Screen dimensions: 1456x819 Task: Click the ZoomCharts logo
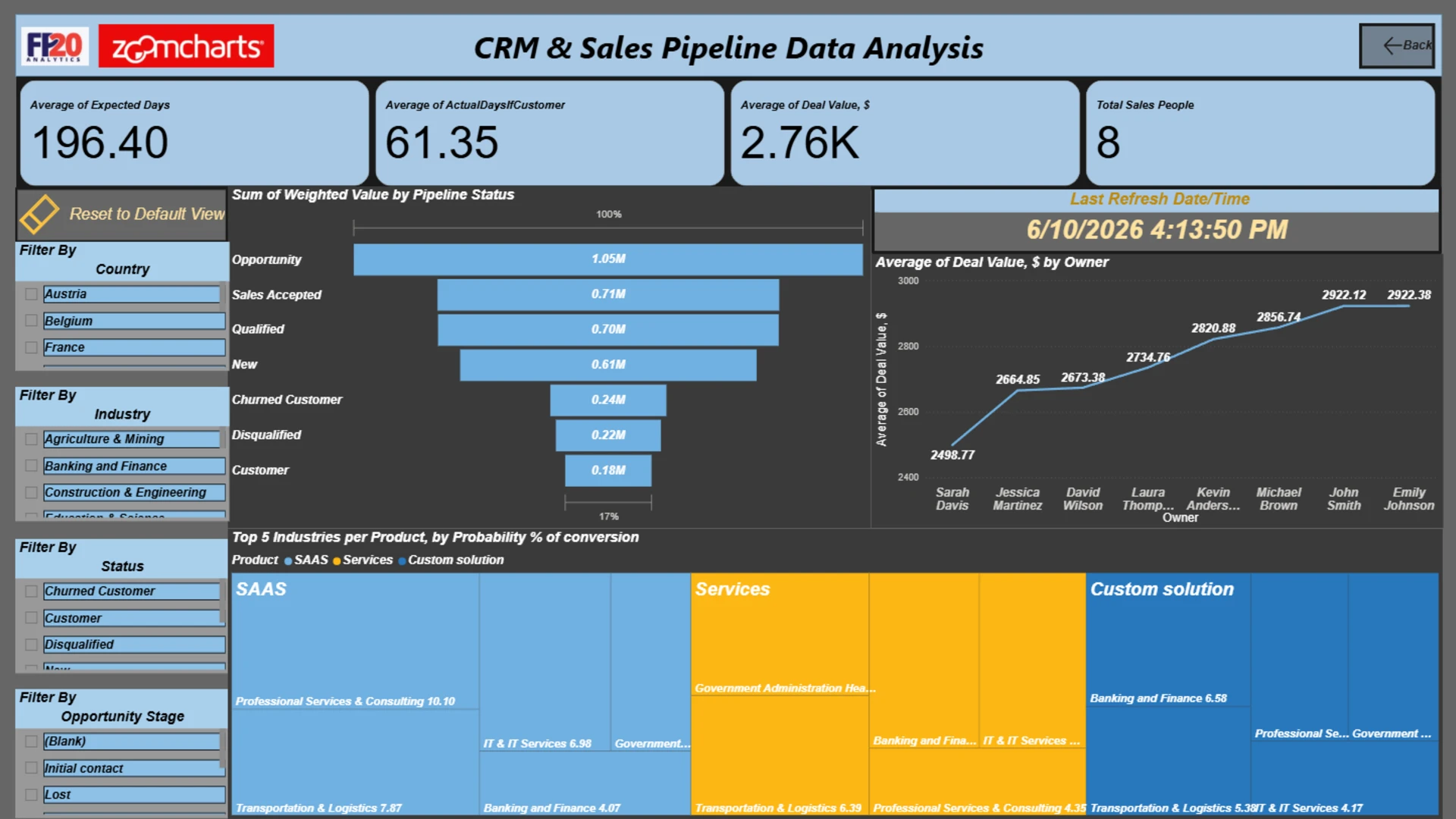pyautogui.click(x=186, y=46)
